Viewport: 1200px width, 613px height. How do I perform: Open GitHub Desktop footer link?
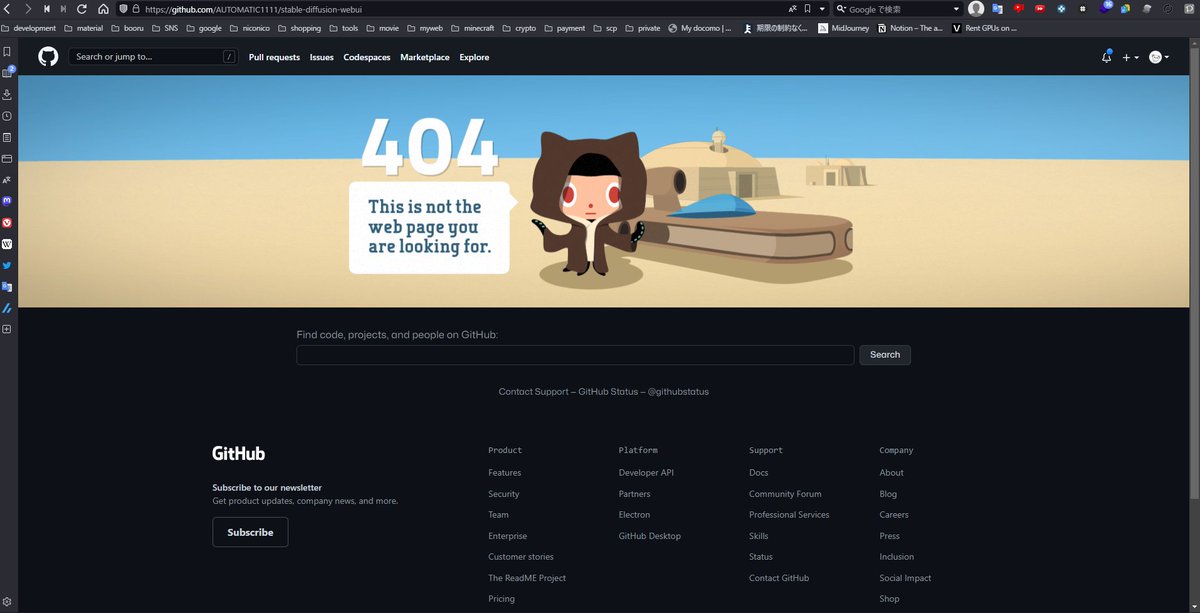(650, 536)
